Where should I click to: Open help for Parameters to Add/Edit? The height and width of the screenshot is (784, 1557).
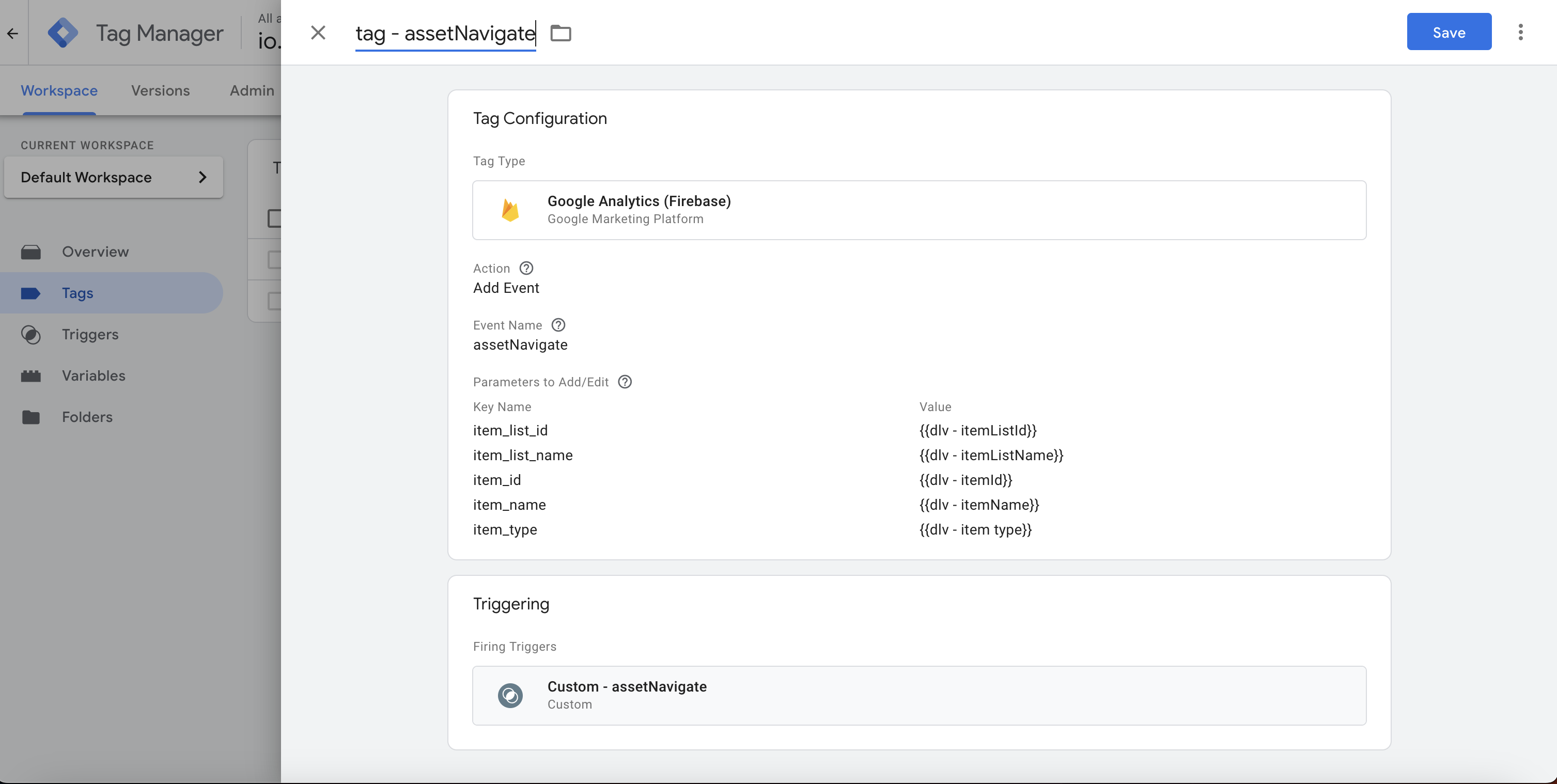coord(625,382)
